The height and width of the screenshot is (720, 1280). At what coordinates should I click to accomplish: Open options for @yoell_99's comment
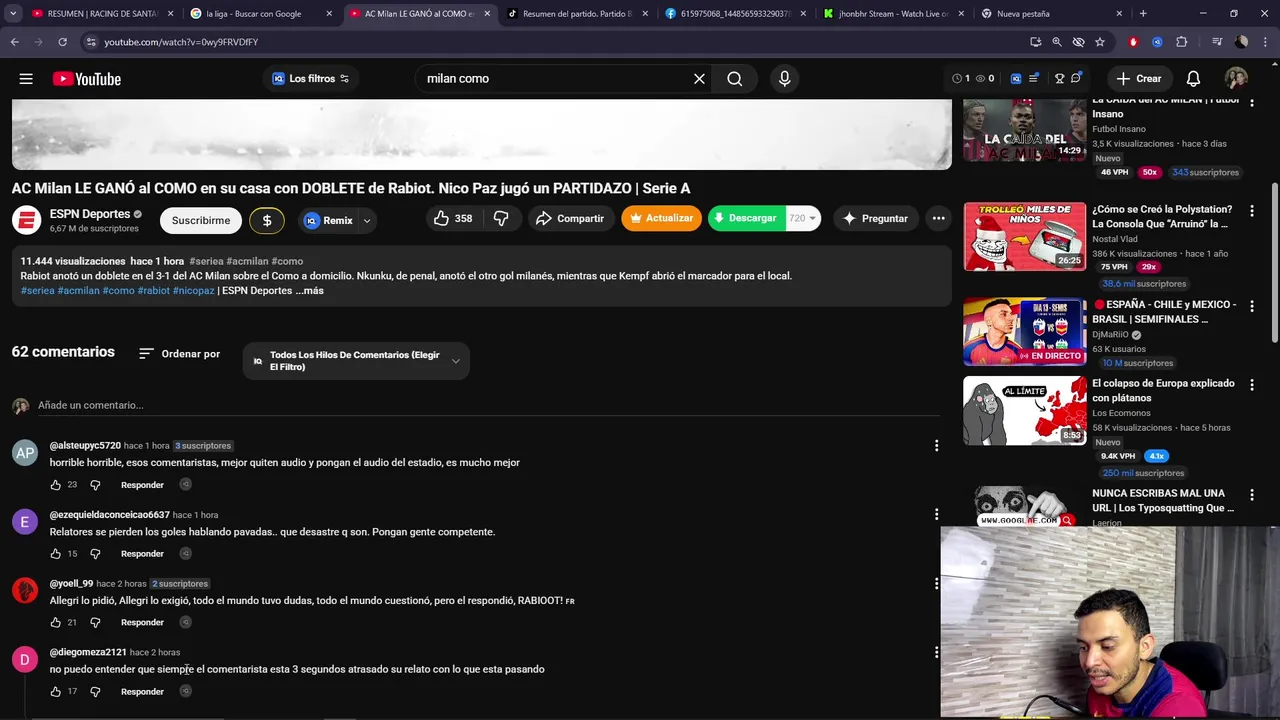(x=936, y=583)
